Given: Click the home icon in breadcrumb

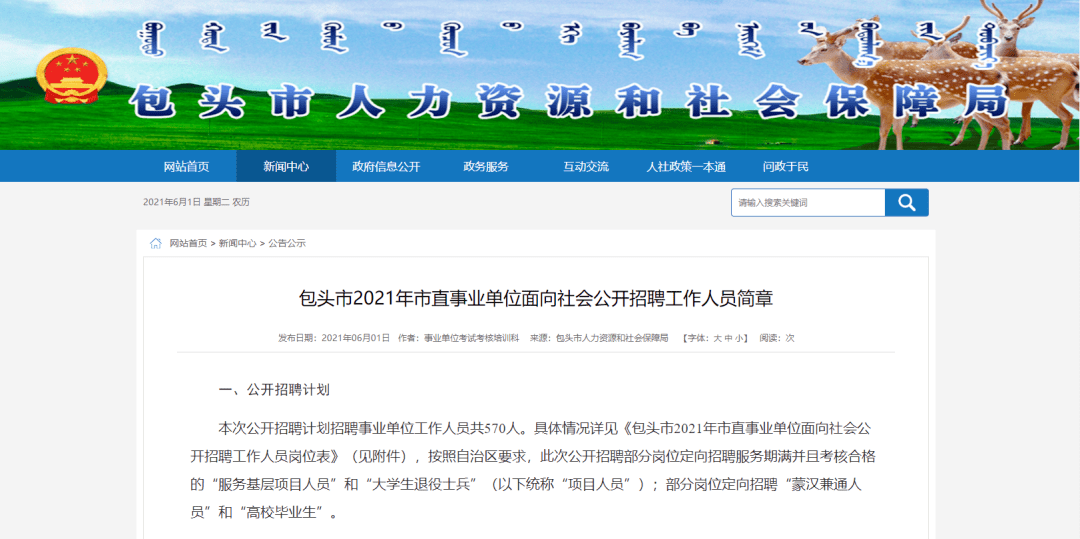Looking at the screenshot, I should (x=156, y=243).
